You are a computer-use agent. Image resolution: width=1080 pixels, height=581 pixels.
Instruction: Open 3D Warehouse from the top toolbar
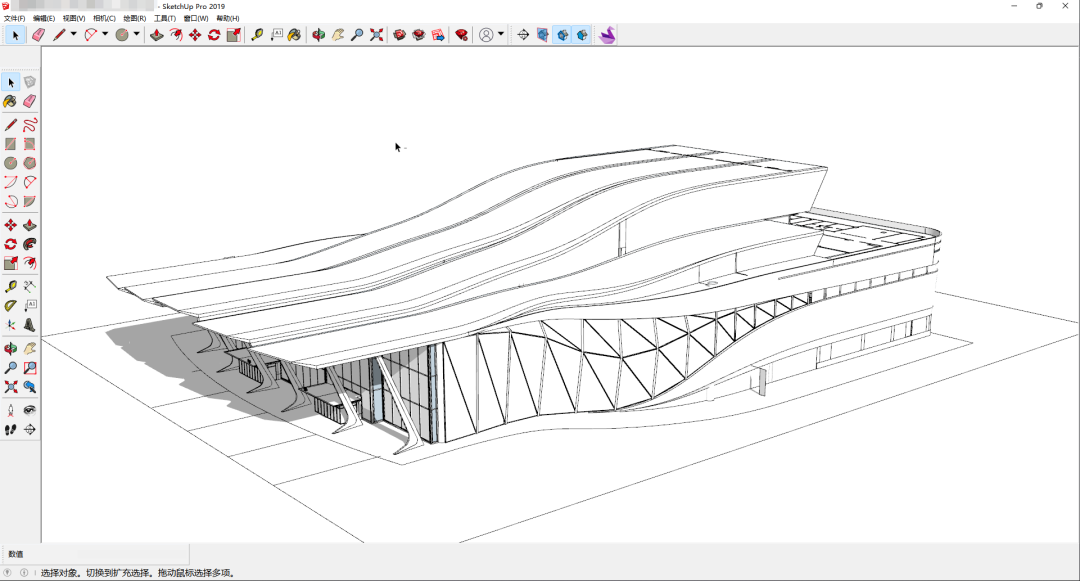[x=399, y=35]
